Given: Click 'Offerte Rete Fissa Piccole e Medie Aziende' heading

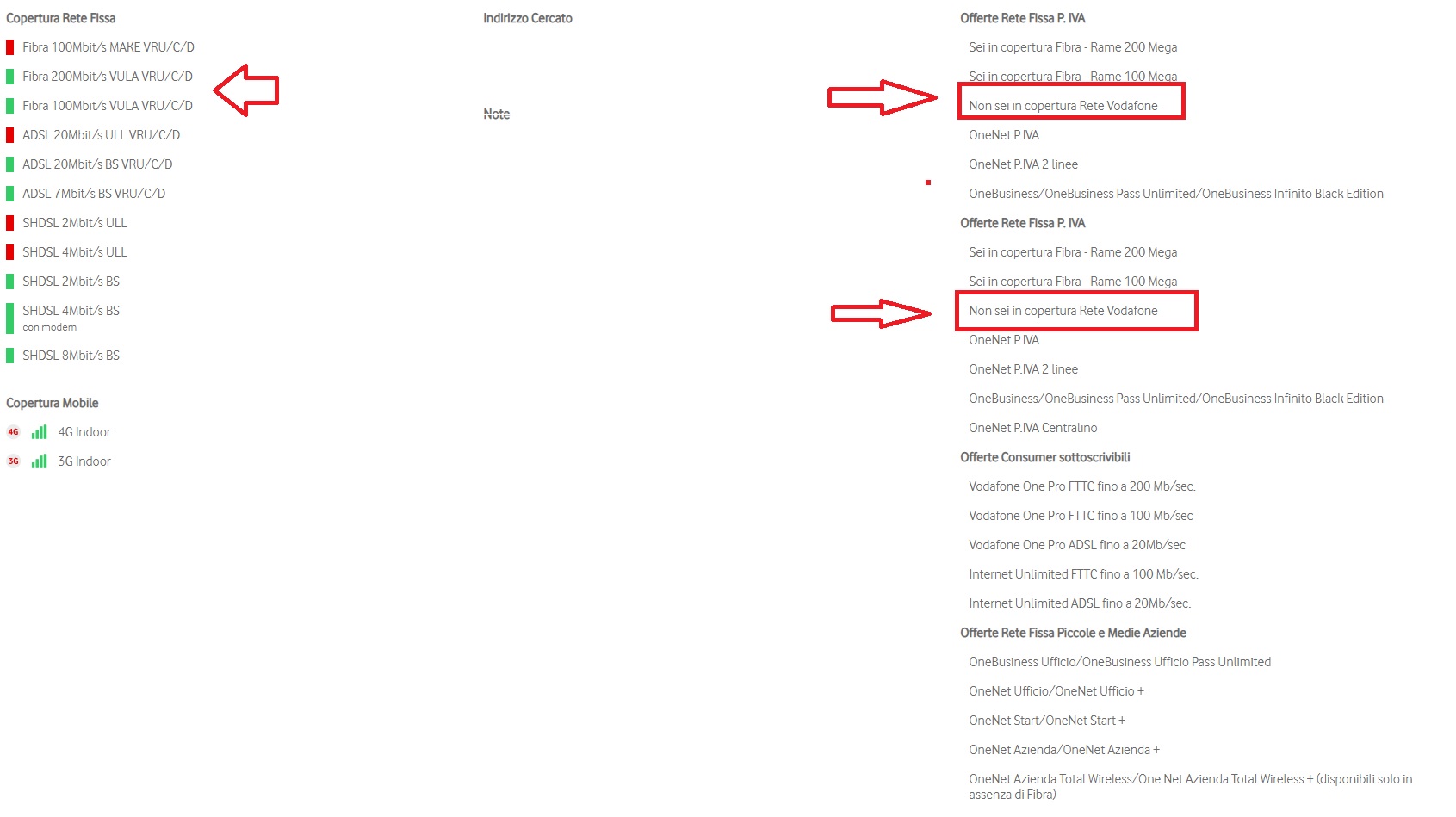Looking at the screenshot, I should click(x=1074, y=633).
